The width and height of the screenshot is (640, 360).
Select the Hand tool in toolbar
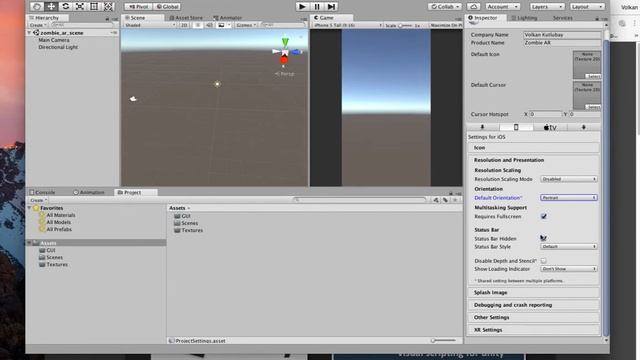[x=37, y=7]
